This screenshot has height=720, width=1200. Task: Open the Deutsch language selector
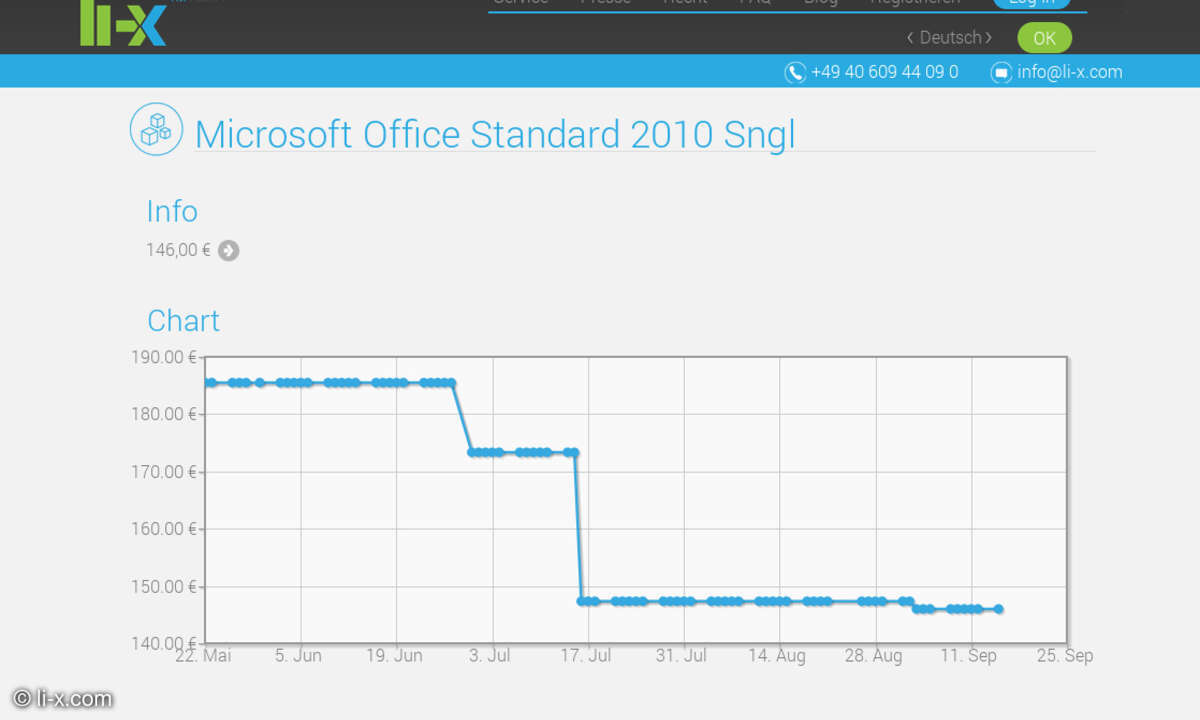tap(950, 37)
